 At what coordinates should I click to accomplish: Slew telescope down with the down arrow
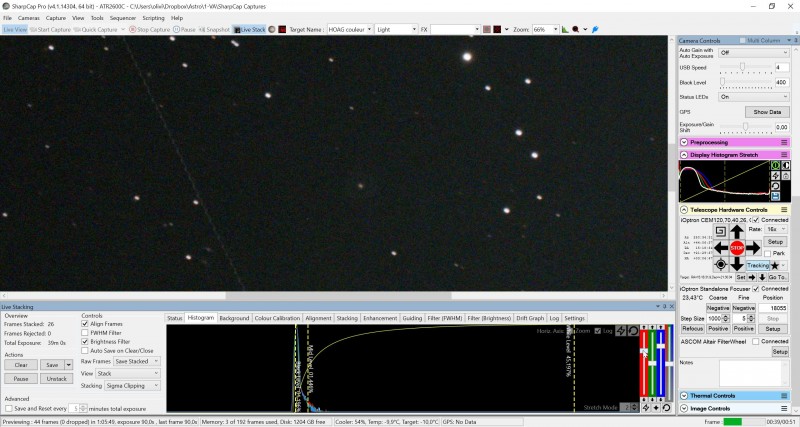[736, 264]
